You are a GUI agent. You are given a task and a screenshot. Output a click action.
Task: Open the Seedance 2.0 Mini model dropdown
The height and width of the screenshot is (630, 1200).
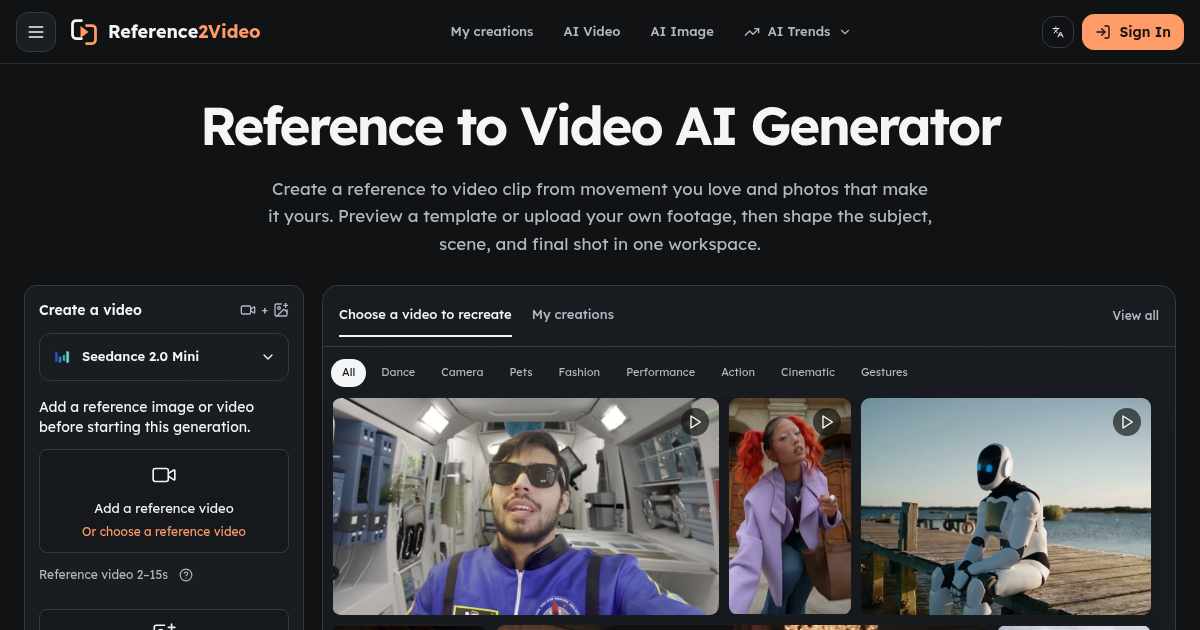point(164,357)
